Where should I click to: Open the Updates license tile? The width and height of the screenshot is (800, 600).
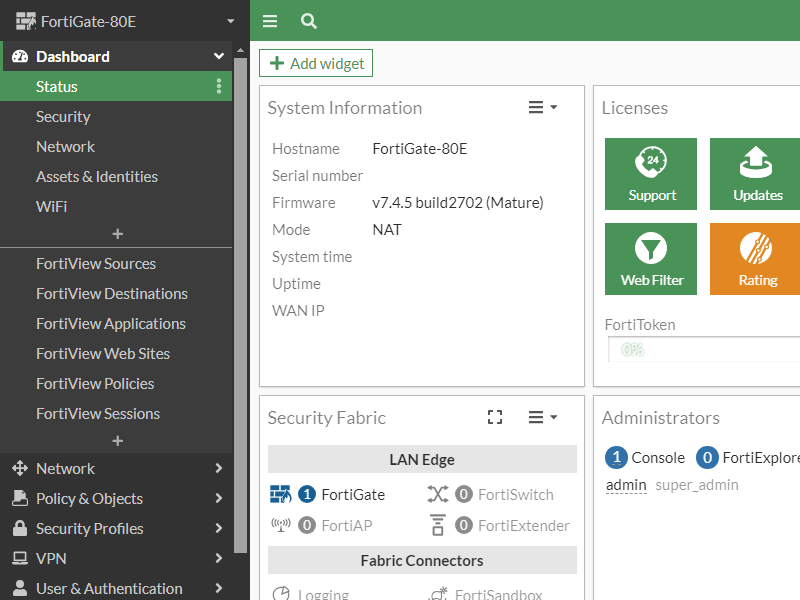click(x=755, y=174)
